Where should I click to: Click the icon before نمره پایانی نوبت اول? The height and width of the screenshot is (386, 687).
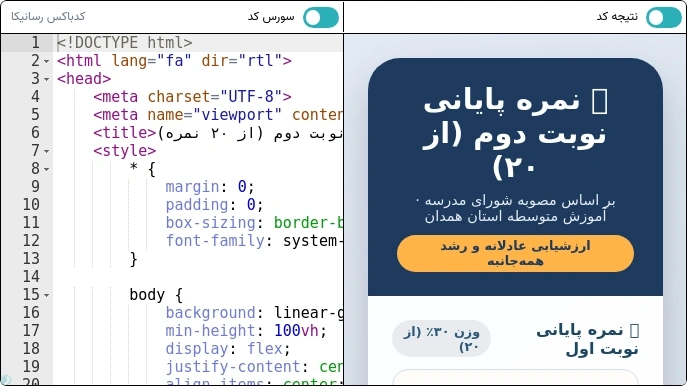pos(634,331)
